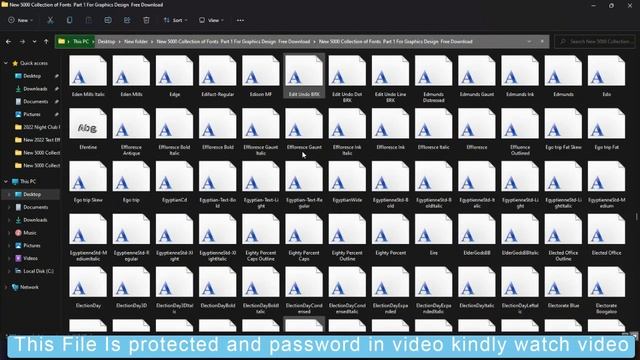Select the Electorate Boogaloo font file

point(607,290)
